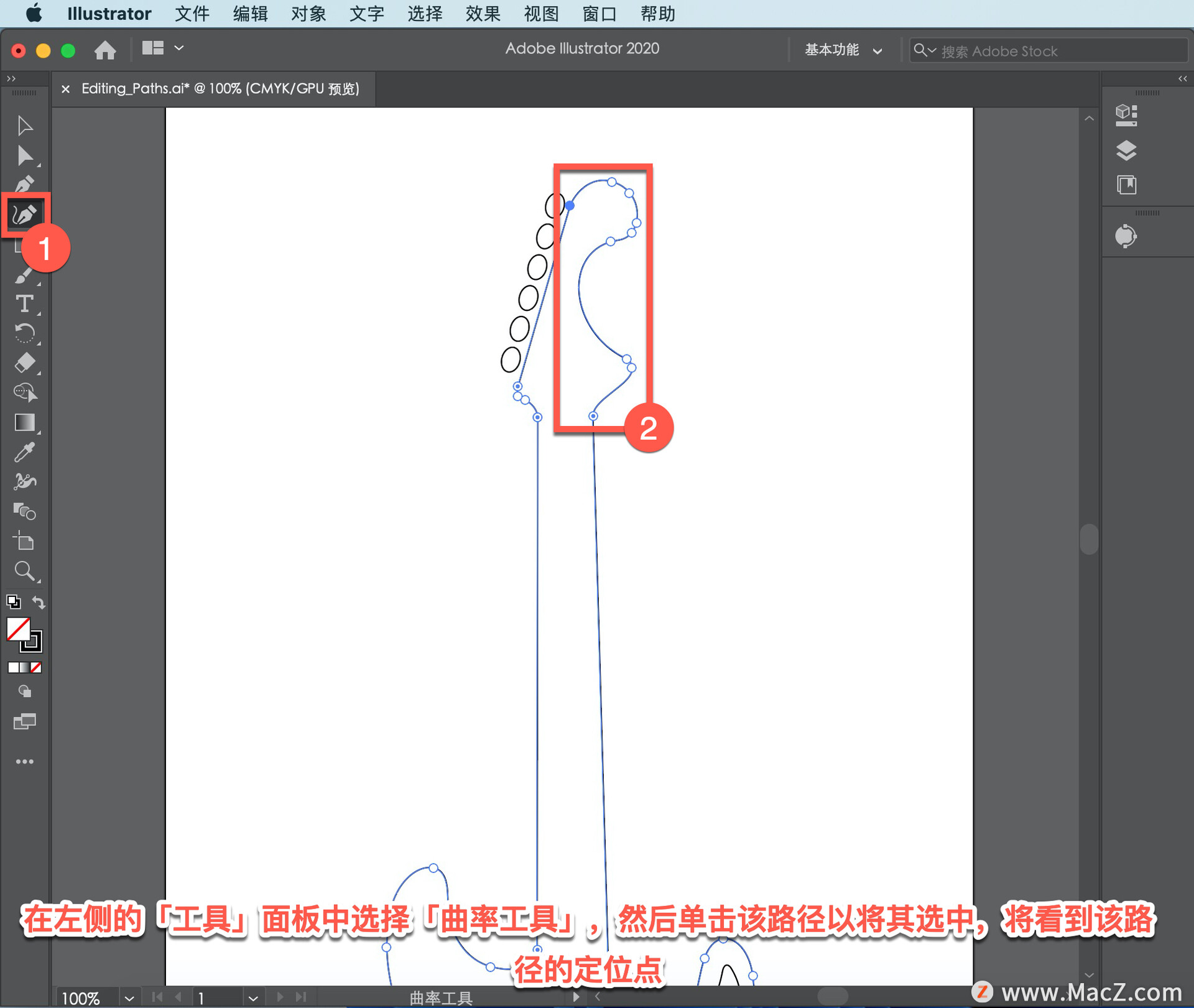The image size is (1194, 1008).
Task: Expand the left toolbar to two columns
Action: click(11, 78)
